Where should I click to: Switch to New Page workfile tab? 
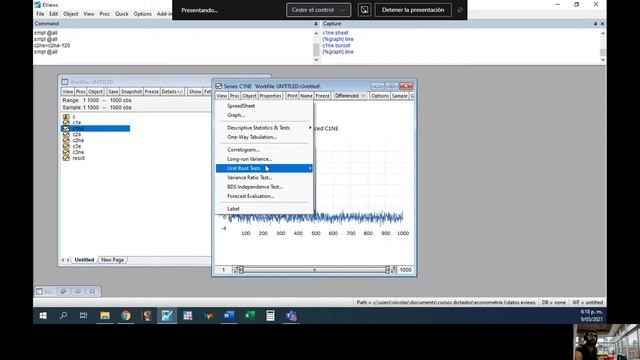click(112, 260)
